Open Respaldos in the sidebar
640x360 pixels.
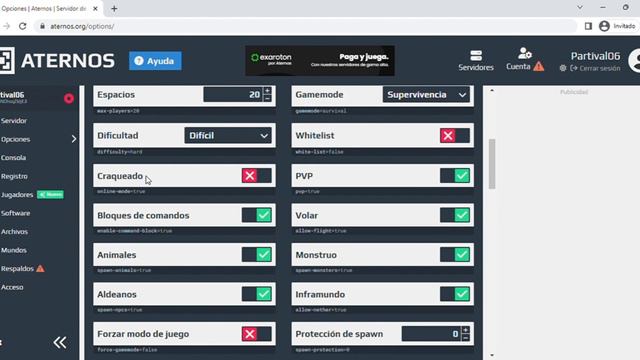point(17,269)
